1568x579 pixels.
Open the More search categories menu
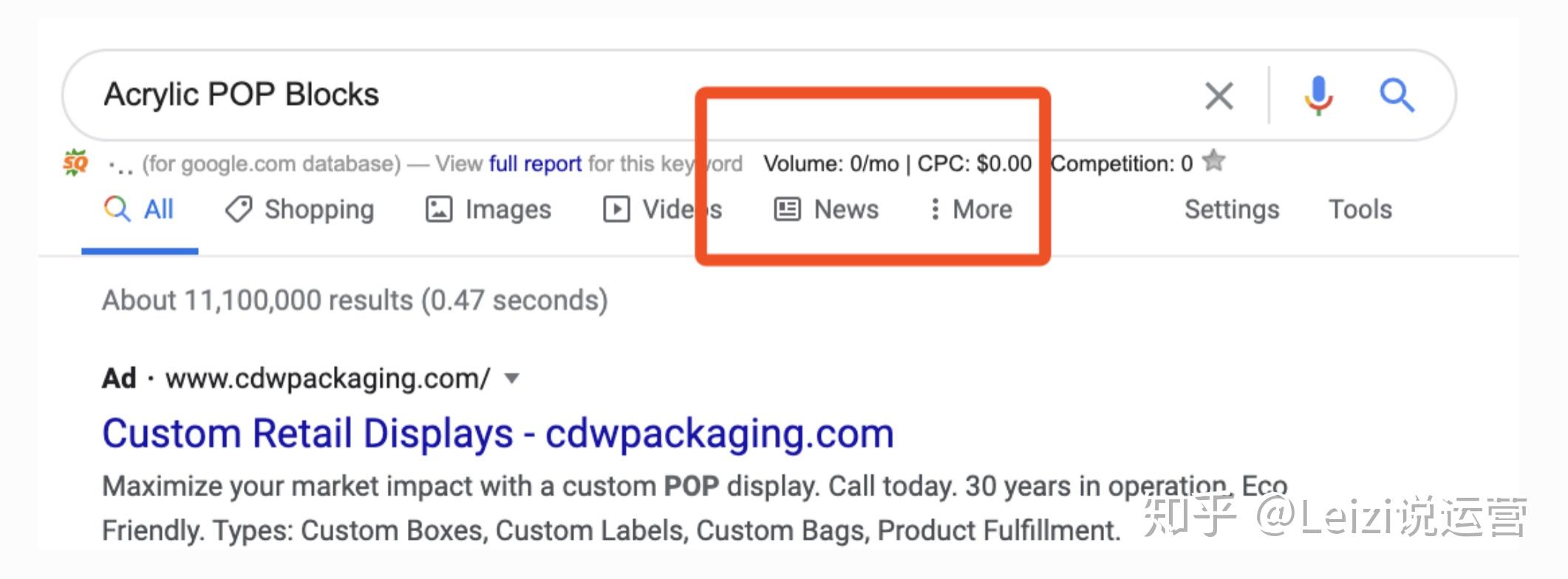coord(971,210)
